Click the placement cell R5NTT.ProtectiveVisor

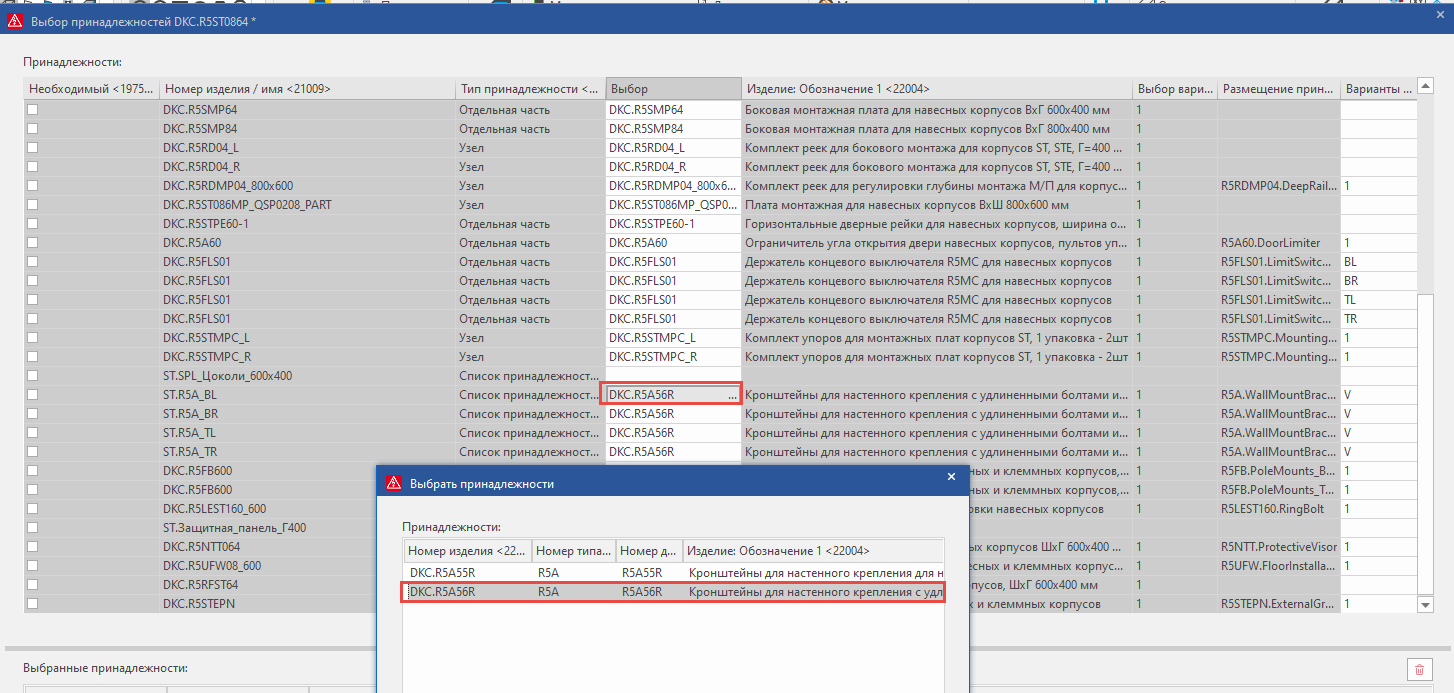click(x=1279, y=547)
